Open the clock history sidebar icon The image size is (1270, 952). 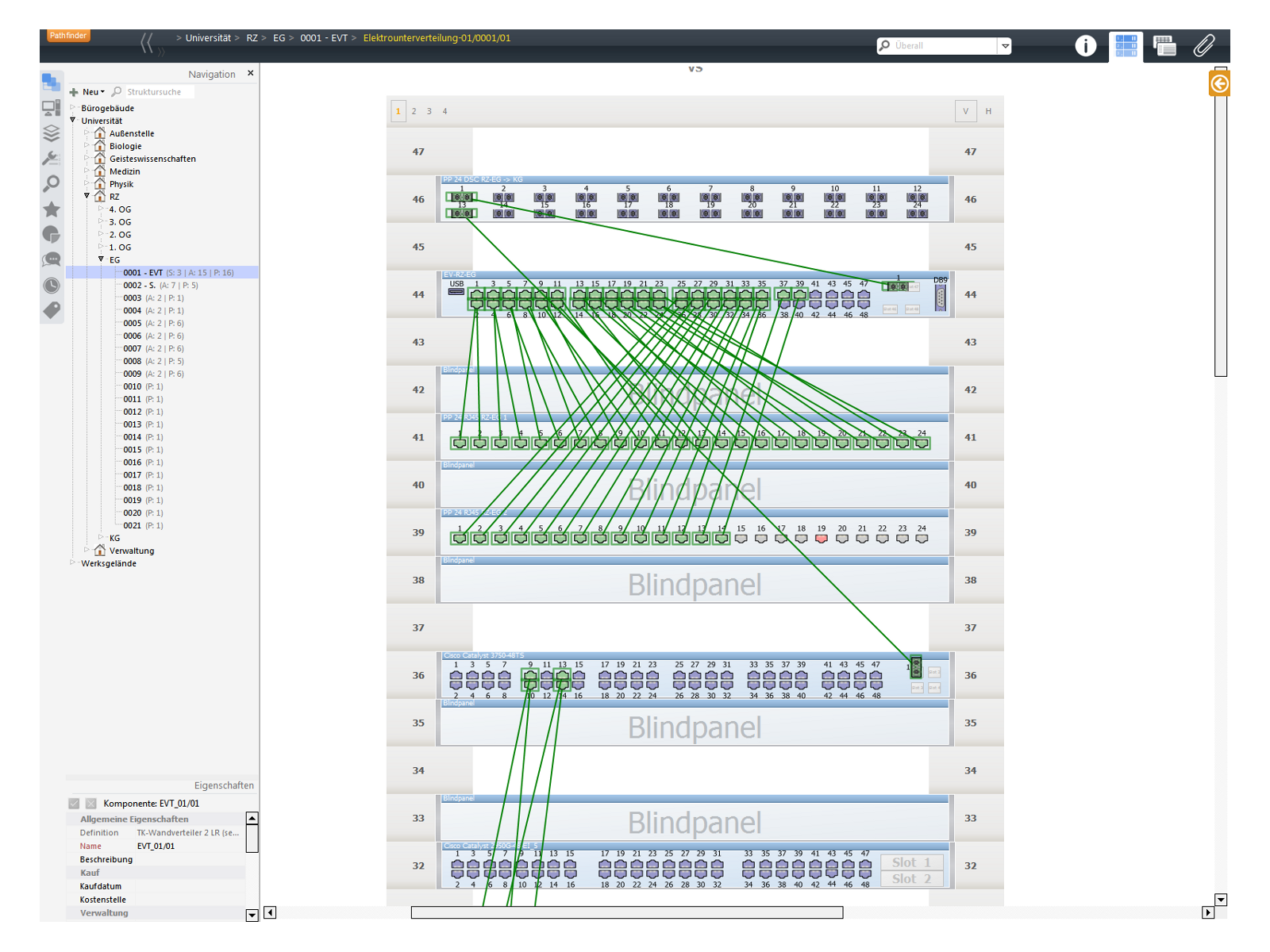[x=52, y=286]
